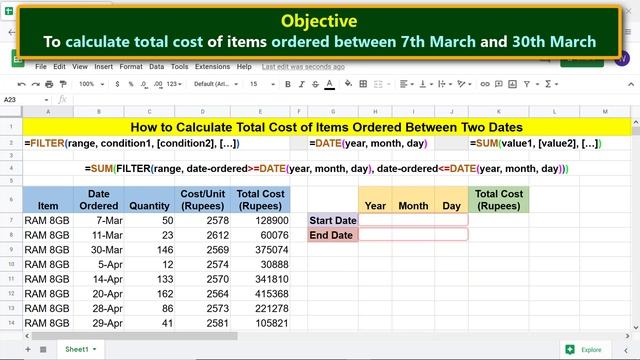This screenshot has width=640, height=360.
Task: Click 'Last edit was seconds ago' link
Action: click(x=303, y=67)
